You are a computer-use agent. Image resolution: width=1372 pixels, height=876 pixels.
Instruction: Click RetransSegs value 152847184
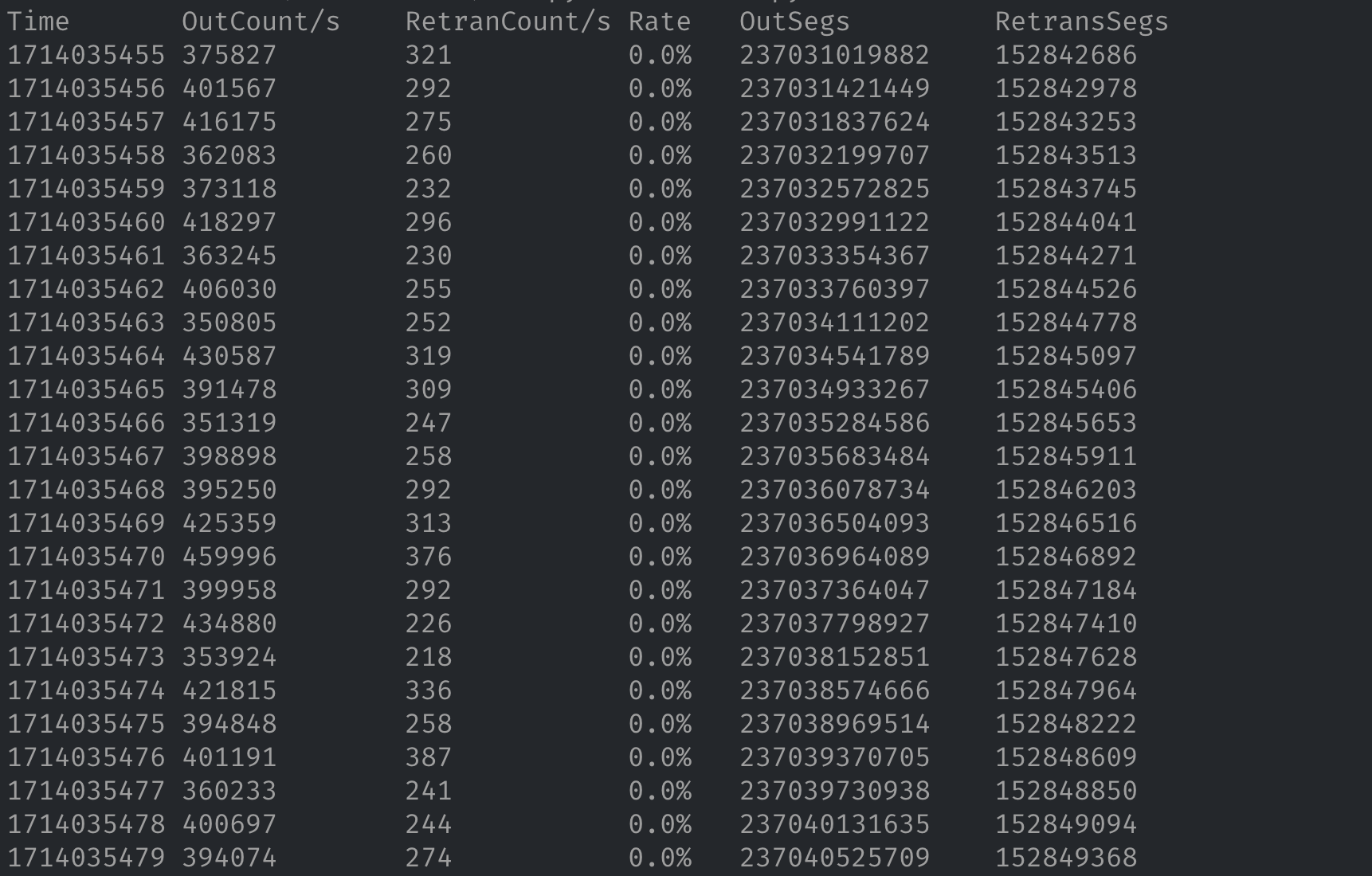pos(1066,590)
